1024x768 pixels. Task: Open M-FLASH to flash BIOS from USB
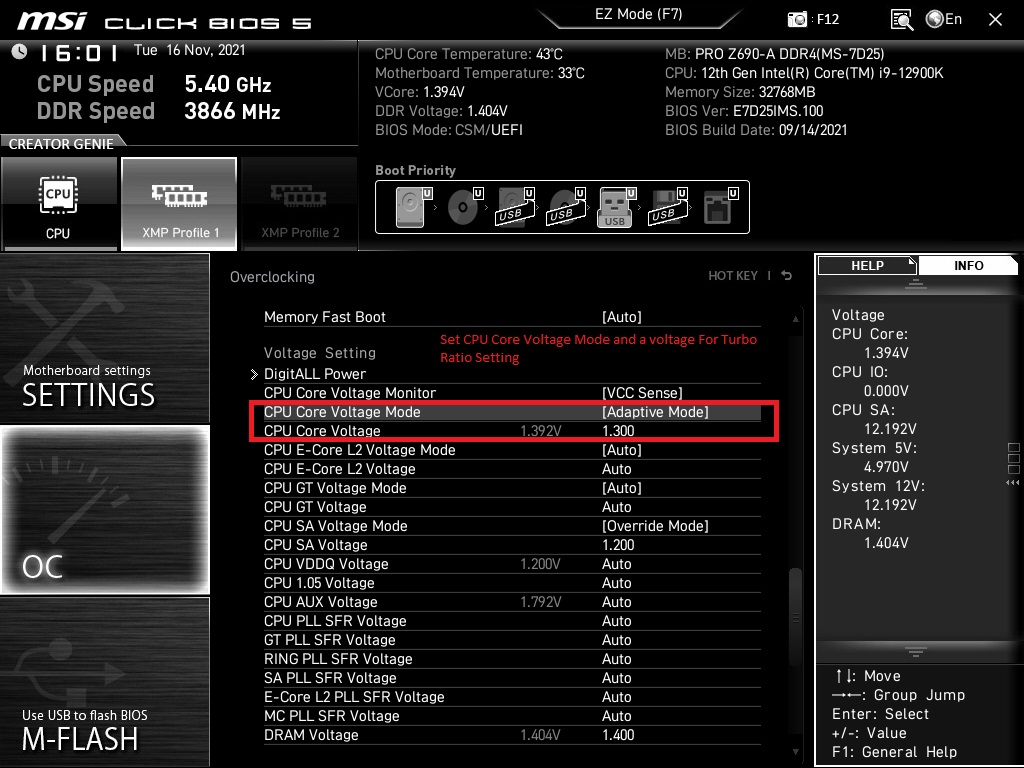point(104,682)
